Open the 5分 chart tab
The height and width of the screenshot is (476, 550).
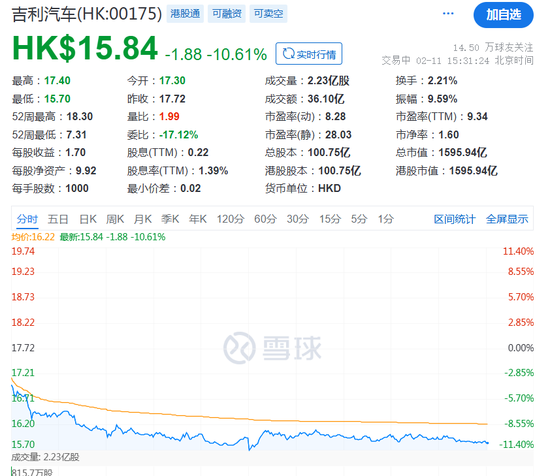pos(359,219)
